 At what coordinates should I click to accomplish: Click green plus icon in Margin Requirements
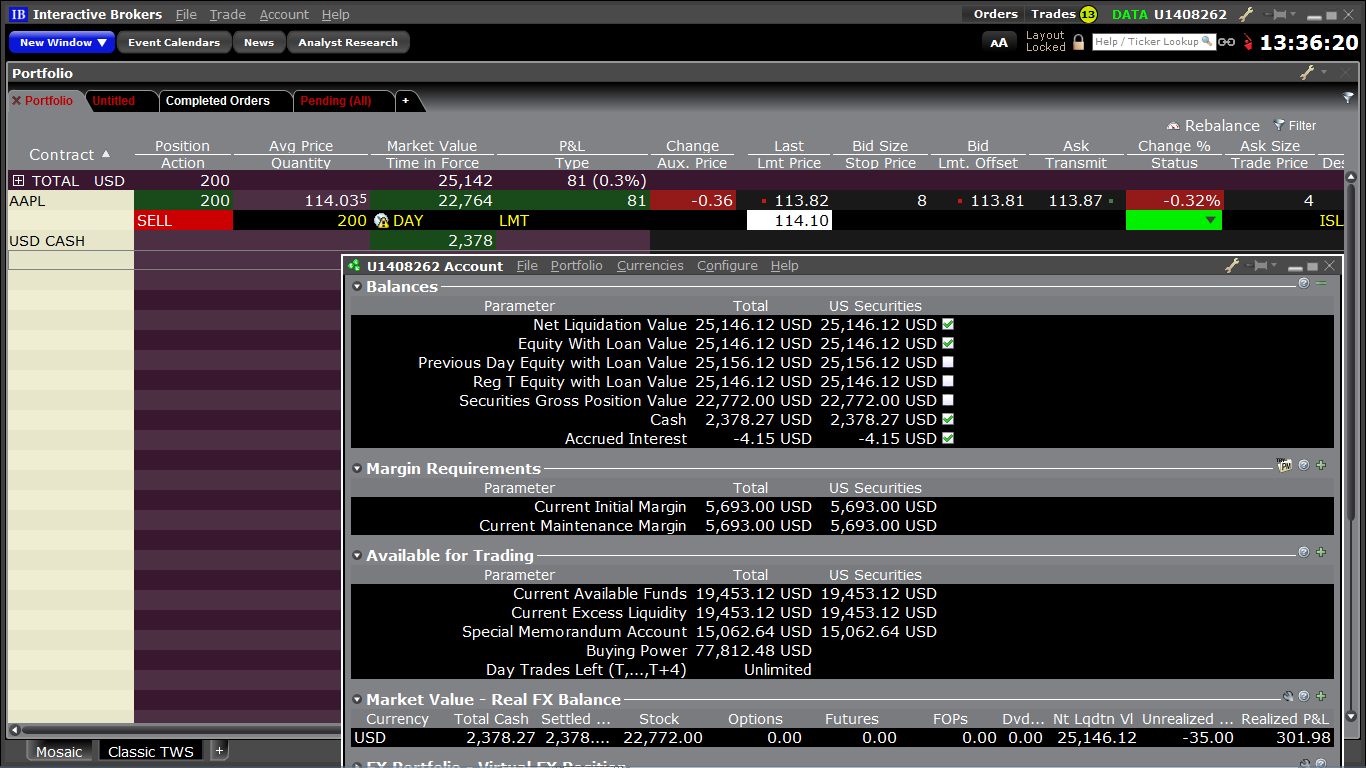(1321, 466)
